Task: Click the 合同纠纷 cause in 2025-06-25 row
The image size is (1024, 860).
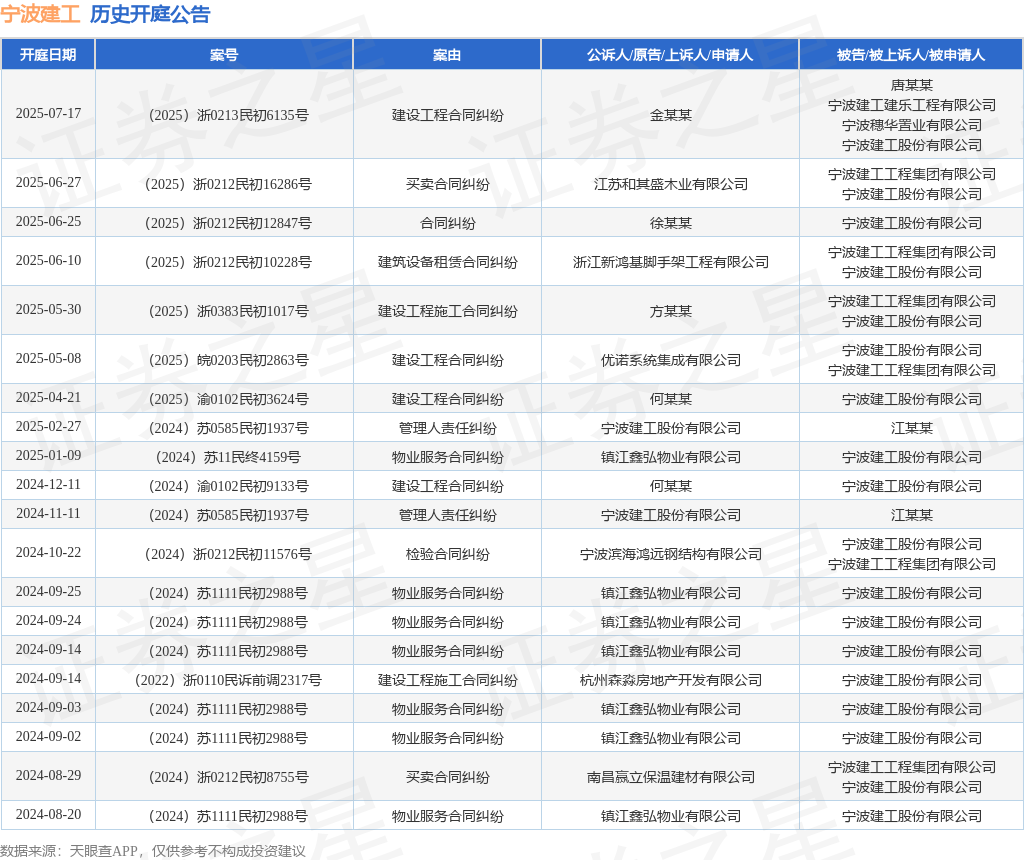Action: (x=447, y=223)
